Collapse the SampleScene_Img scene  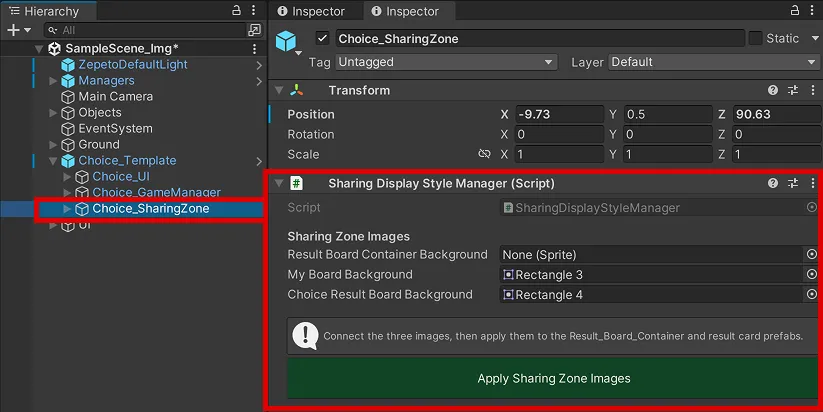coord(38,49)
